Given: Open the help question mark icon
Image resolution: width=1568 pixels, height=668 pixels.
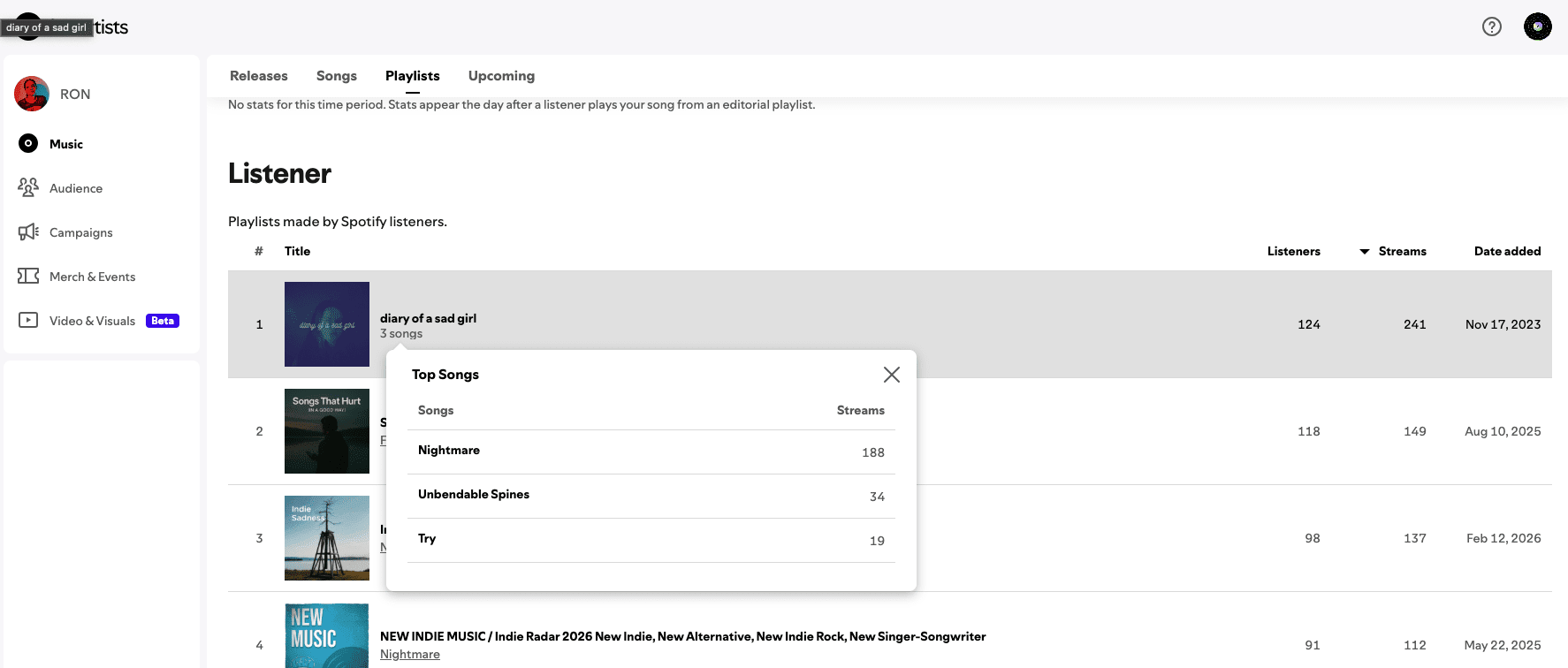Looking at the screenshot, I should [1492, 27].
